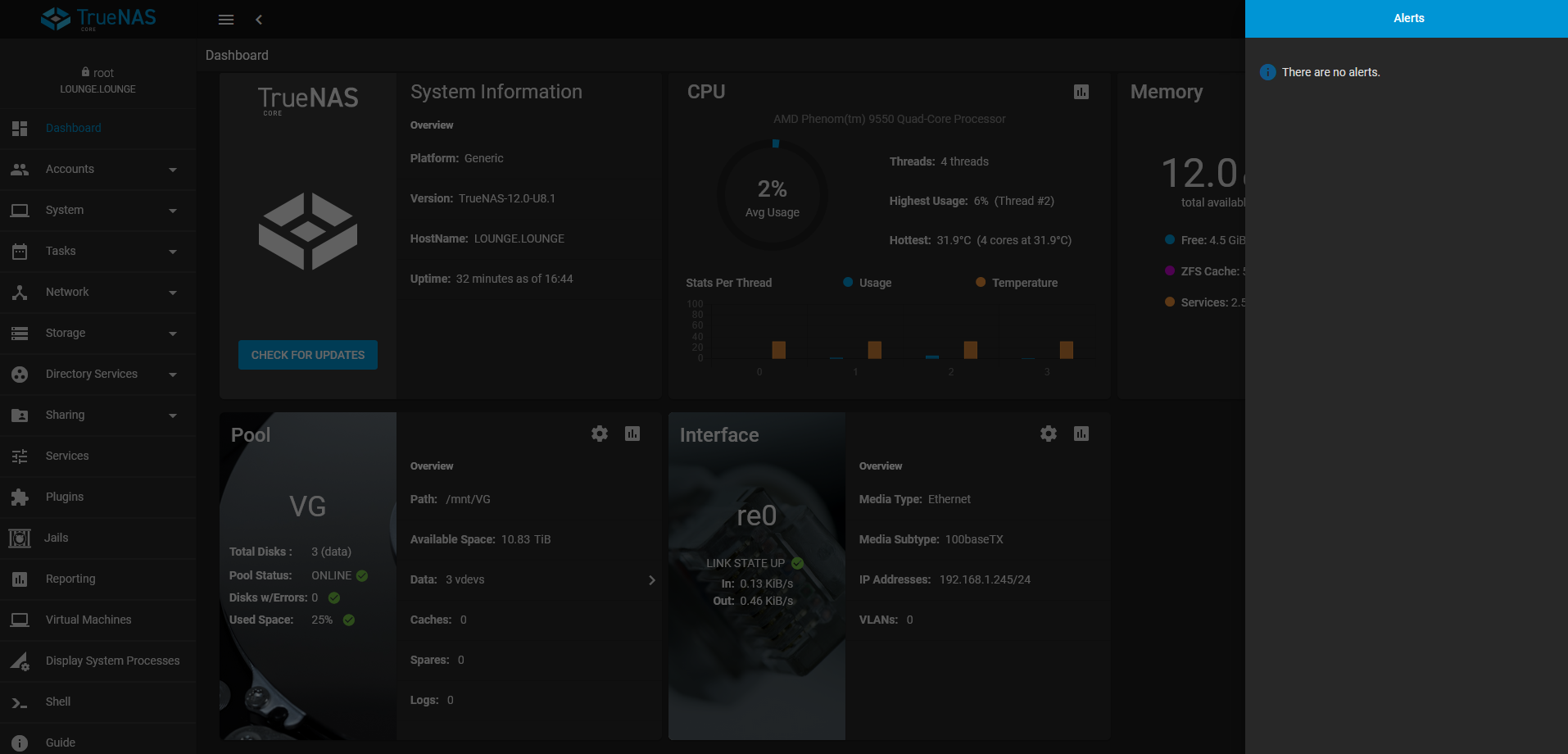
Task: Click the Guide info icon
Action: (x=20, y=743)
